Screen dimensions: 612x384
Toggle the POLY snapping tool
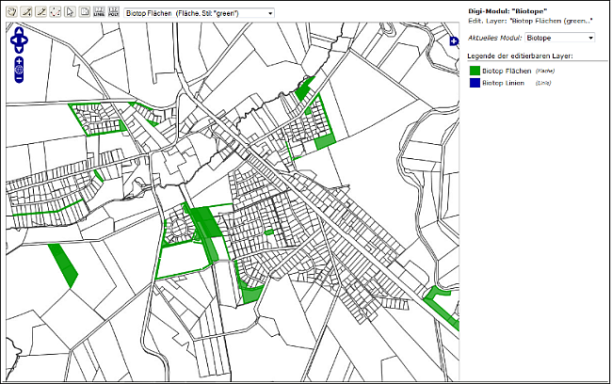pyautogui.click(x=113, y=12)
